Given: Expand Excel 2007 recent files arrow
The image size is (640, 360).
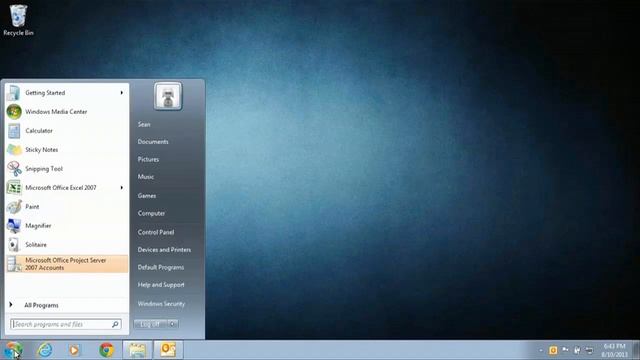Looking at the screenshot, I should (x=122, y=188).
